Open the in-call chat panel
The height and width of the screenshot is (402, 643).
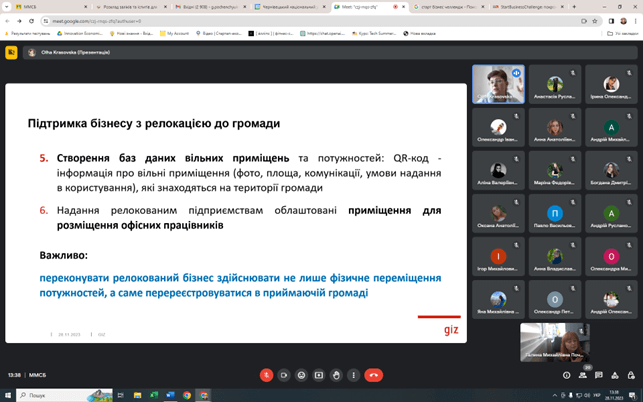click(599, 375)
